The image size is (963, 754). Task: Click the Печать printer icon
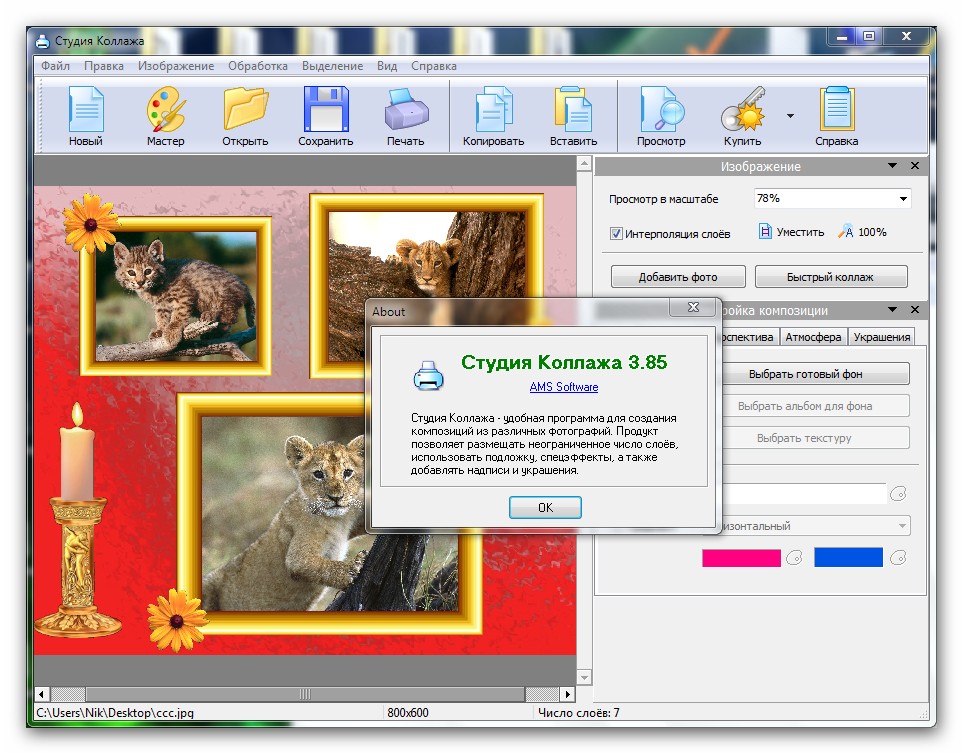point(406,109)
